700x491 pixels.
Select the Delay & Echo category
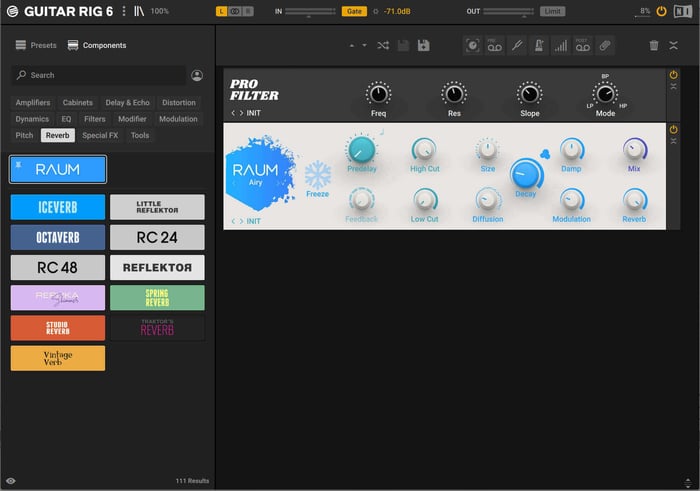127,103
